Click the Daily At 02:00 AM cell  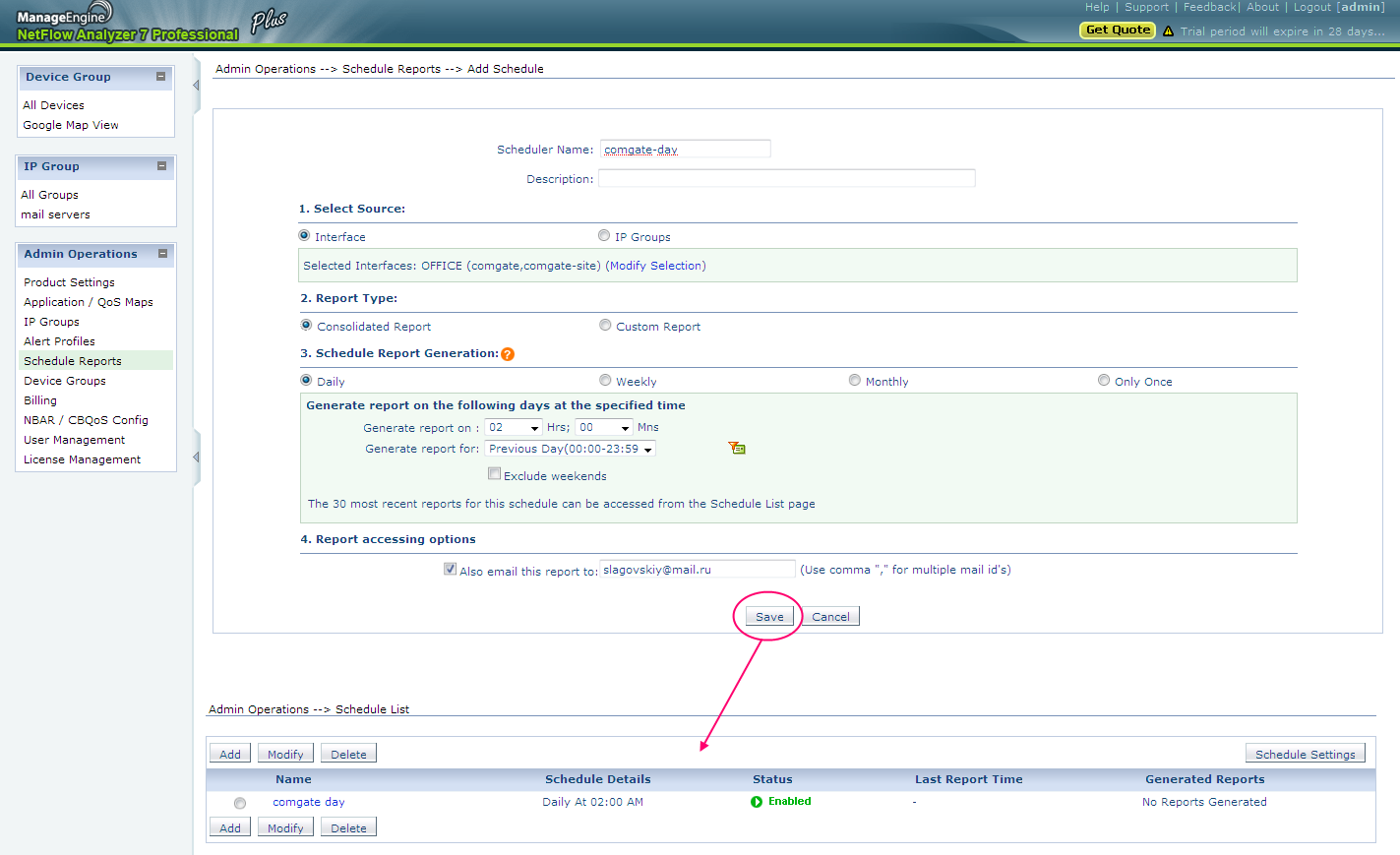(x=592, y=802)
